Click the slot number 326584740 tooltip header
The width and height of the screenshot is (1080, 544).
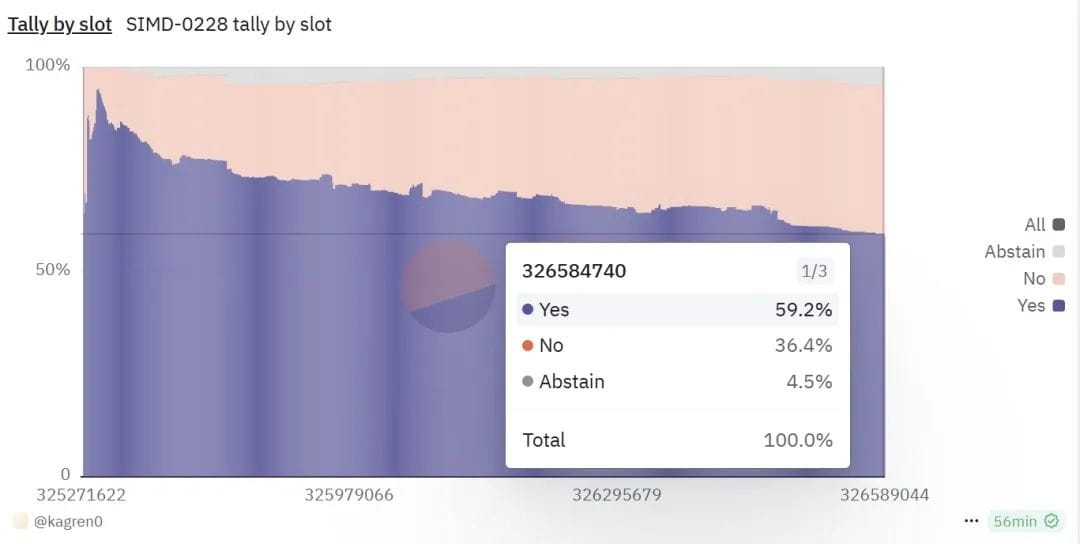click(574, 271)
